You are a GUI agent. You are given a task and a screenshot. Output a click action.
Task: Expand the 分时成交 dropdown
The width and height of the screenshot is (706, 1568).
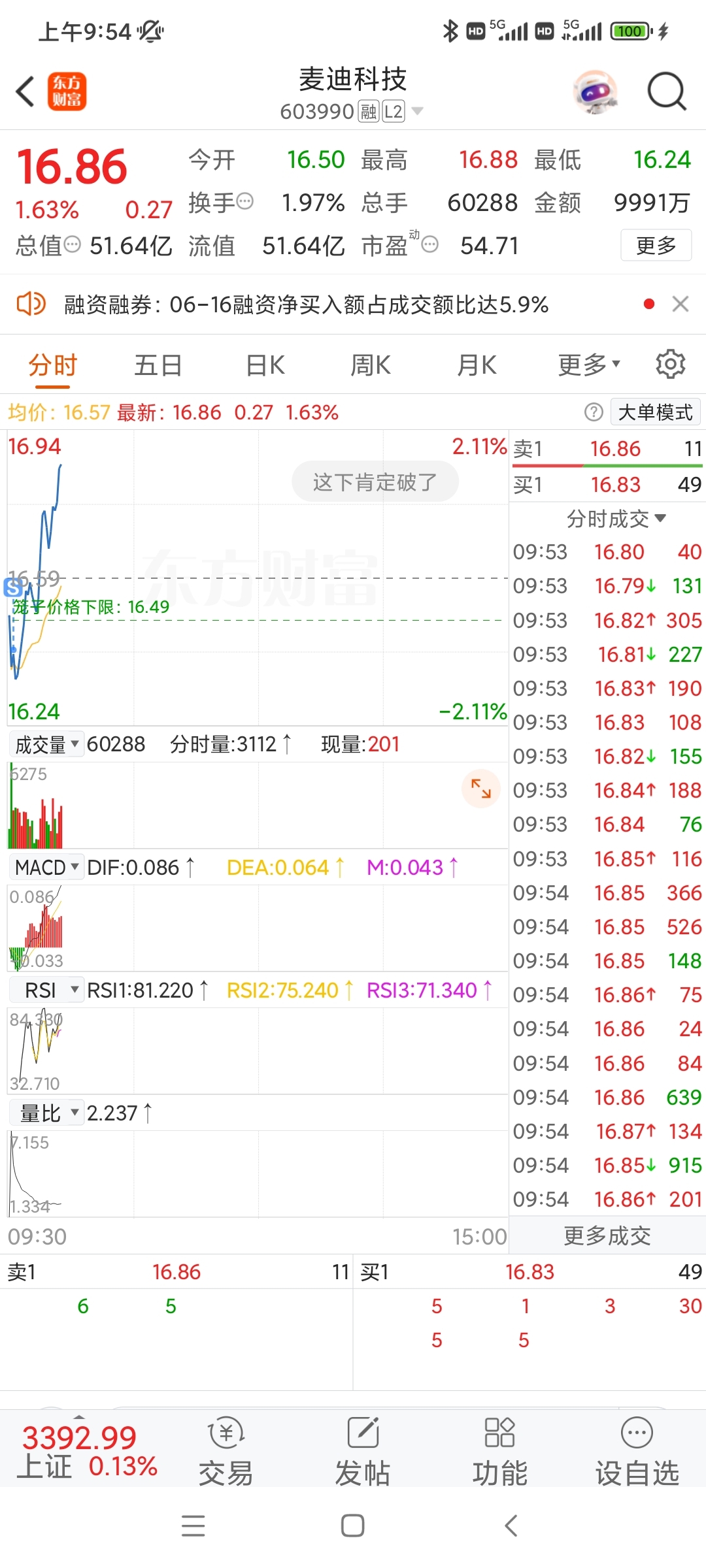tap(616, 519)
